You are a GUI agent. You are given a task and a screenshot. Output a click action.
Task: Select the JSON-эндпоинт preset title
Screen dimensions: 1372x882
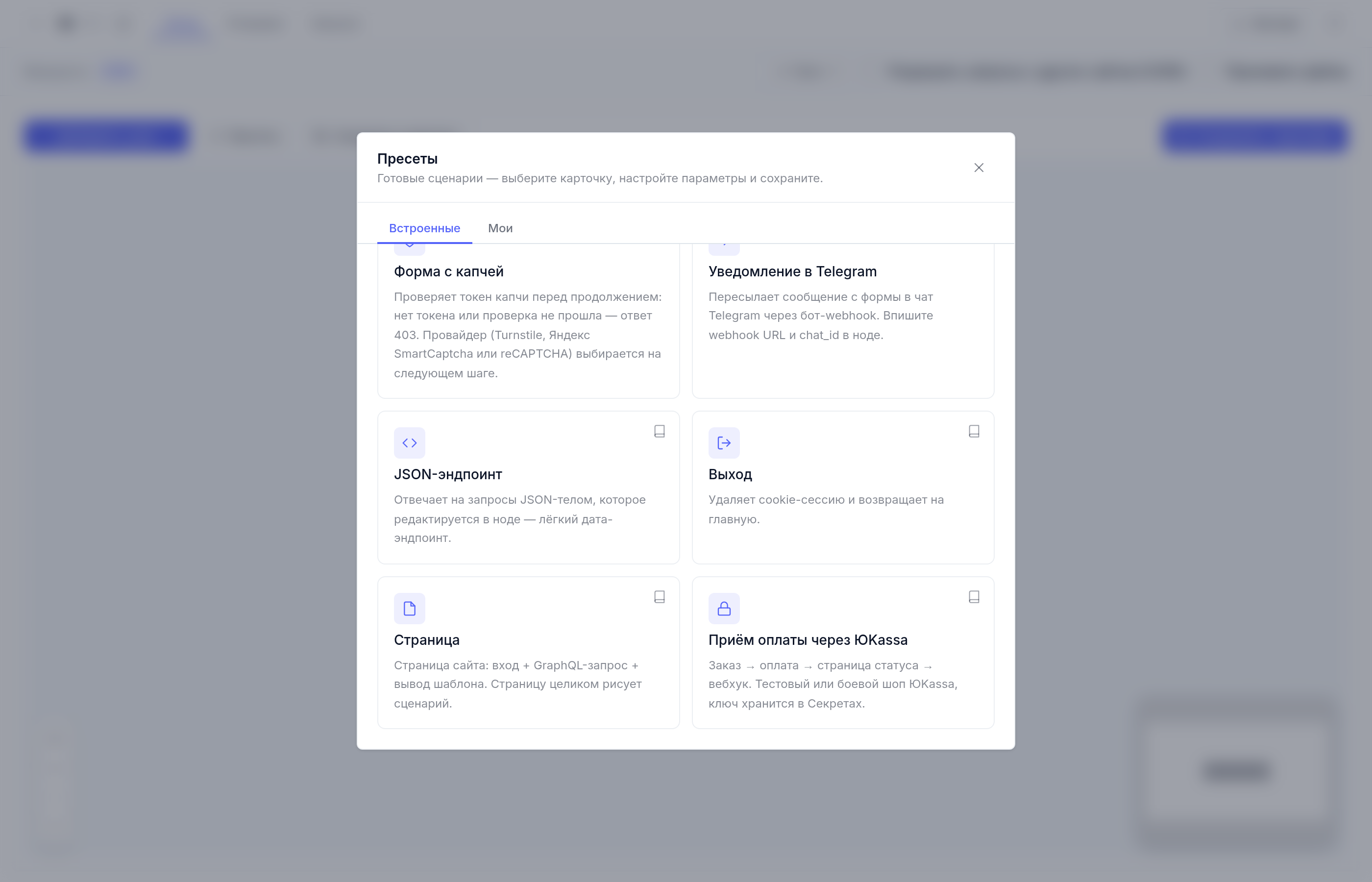tap(448, 474)
